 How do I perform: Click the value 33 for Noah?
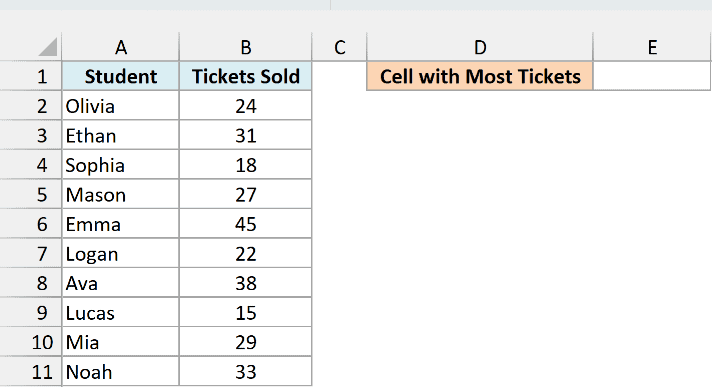point(246,372)
